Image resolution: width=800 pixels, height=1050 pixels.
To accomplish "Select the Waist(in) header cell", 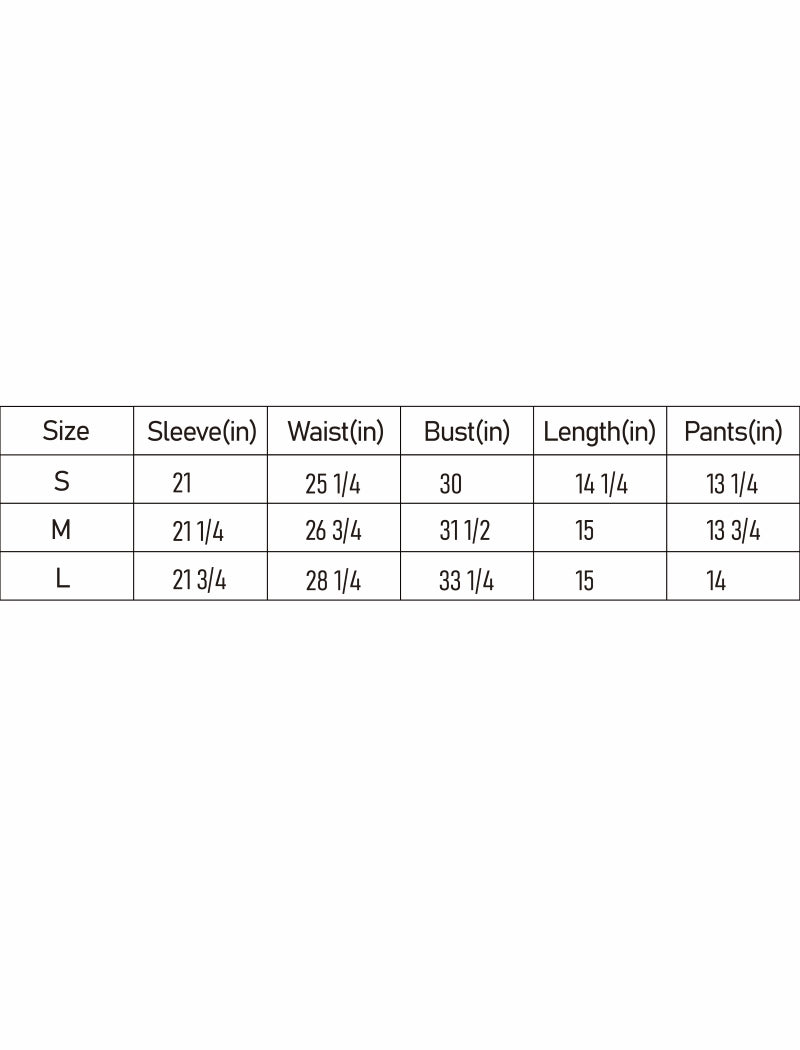I will point(335,432).
